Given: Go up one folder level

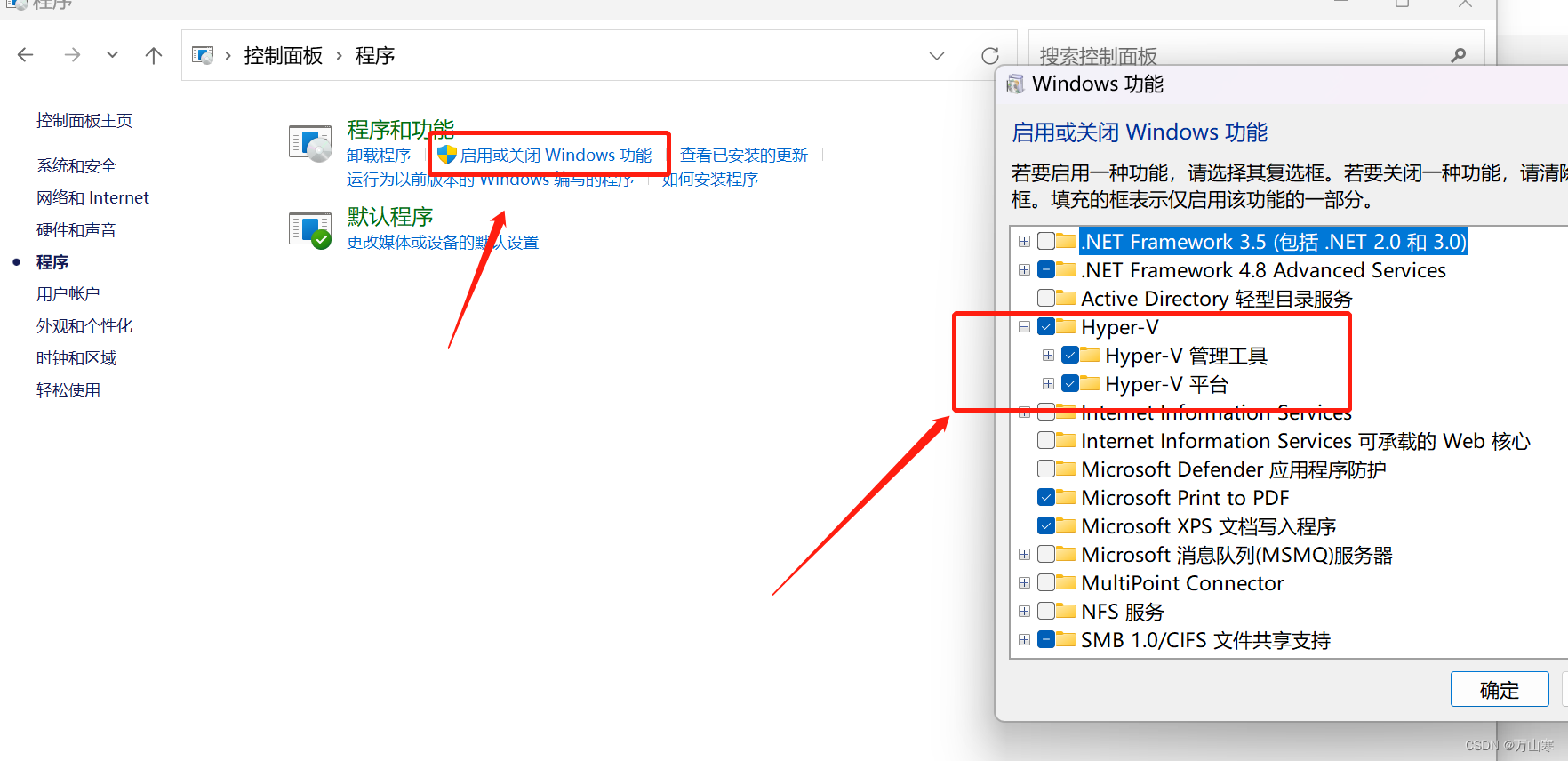Looking at the screenshot, I should click(154, 55).
